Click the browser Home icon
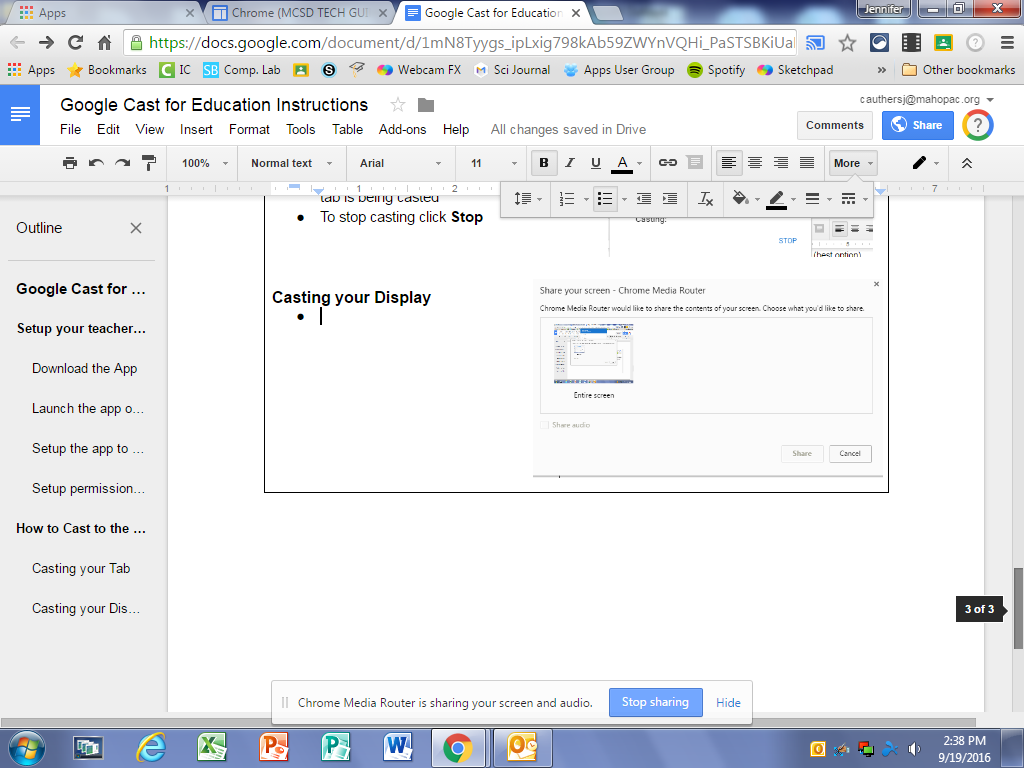The width and height of the screenshot is (1024, 768). click(x=104, y=43)
